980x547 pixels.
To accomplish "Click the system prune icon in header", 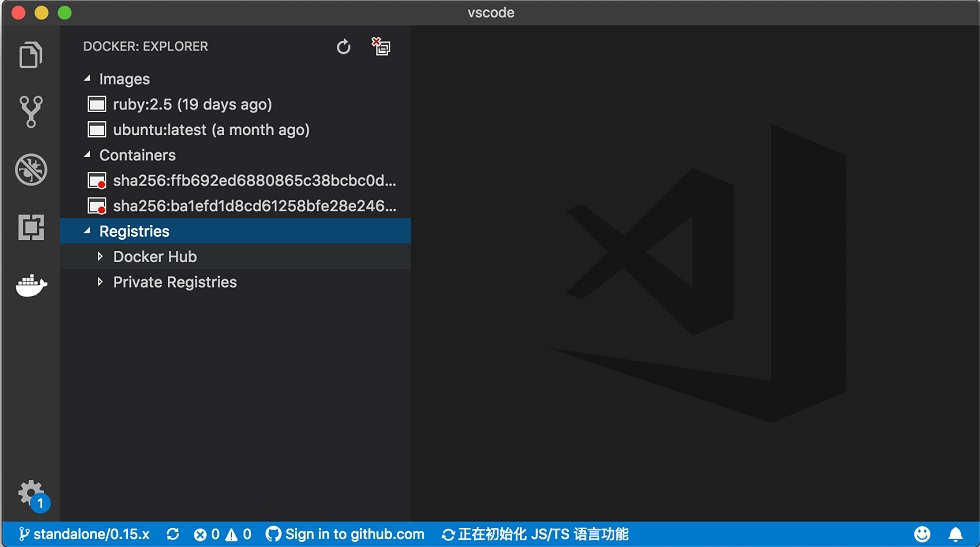I will click(381, 46).
